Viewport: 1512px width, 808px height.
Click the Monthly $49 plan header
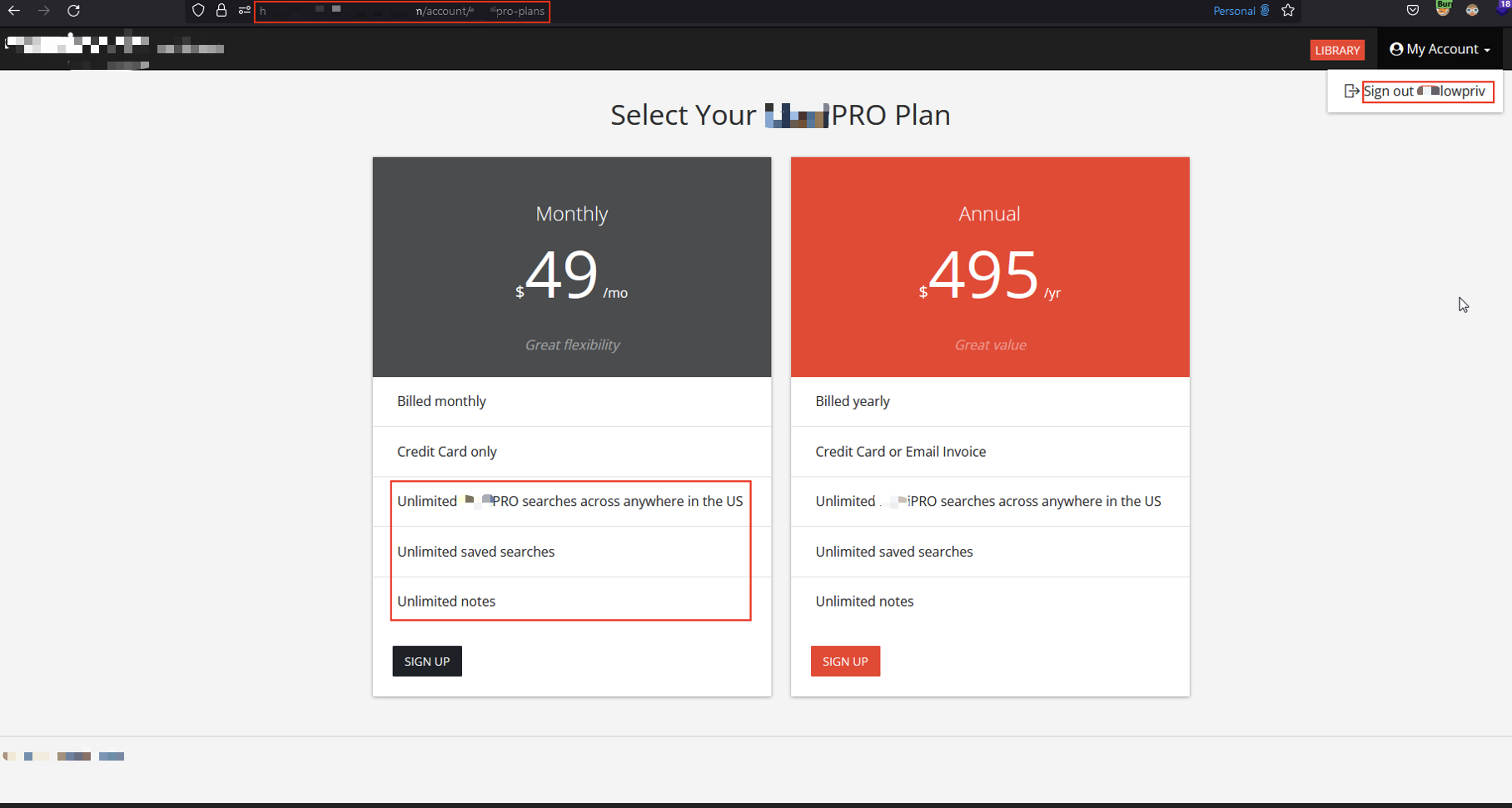tap(572, 267)
